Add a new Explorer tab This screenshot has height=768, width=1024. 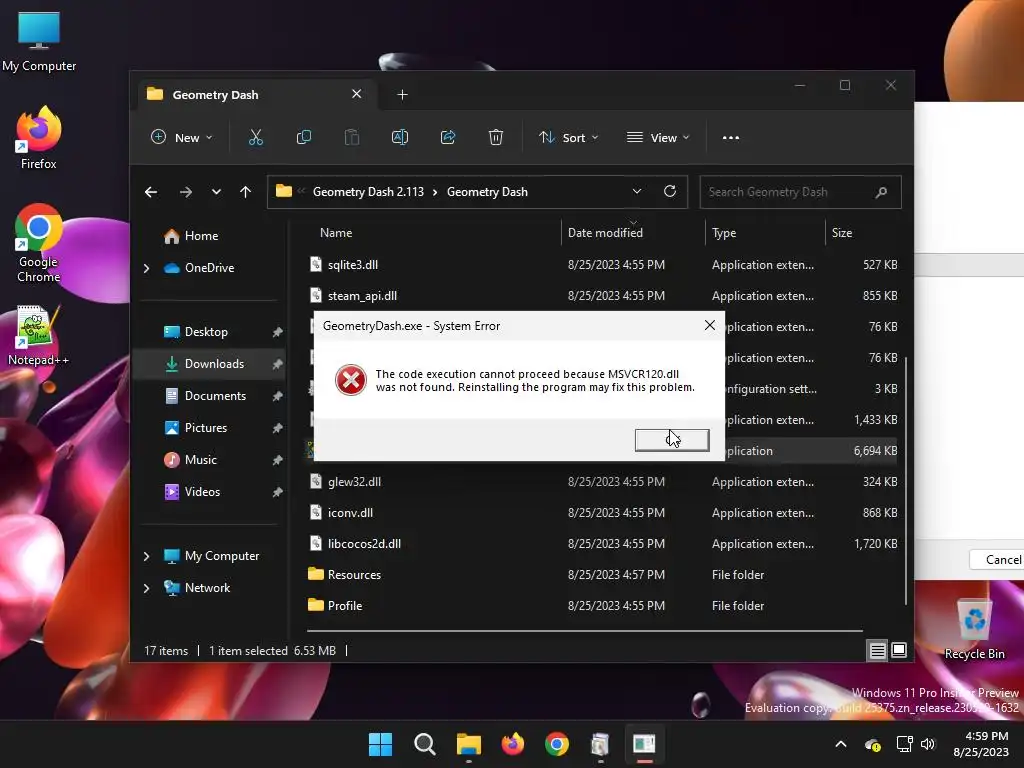click(x=402, y=95)
